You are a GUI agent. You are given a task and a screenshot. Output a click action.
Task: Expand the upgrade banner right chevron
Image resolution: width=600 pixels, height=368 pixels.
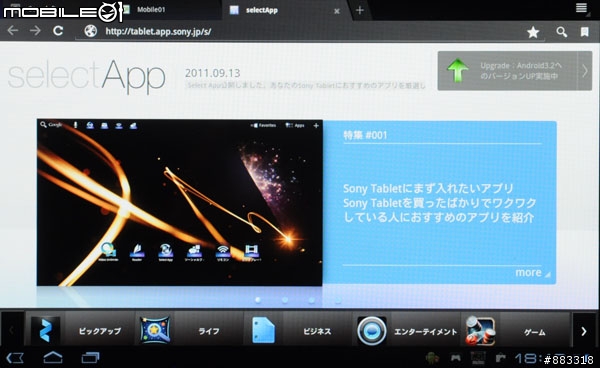click(x=585, y=71)
